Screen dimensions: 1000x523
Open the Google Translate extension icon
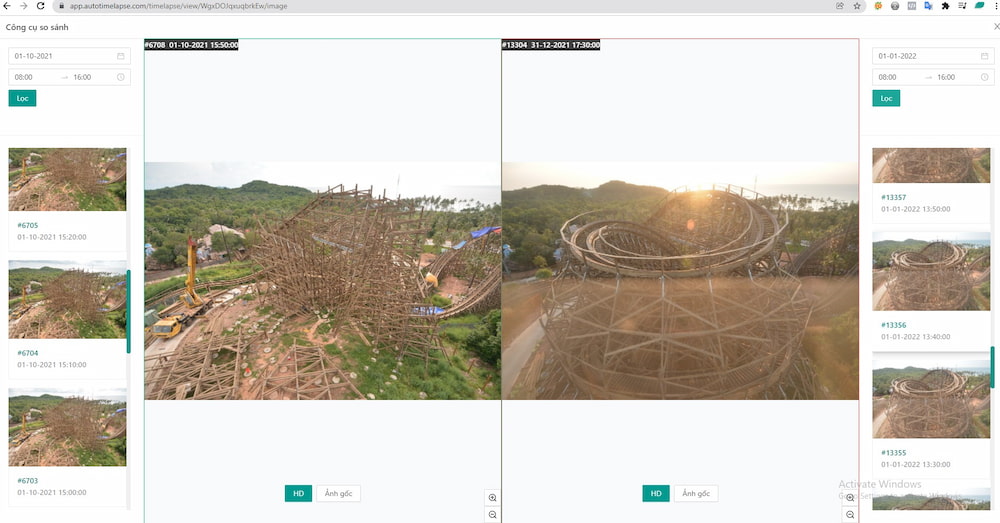[928, 6]
